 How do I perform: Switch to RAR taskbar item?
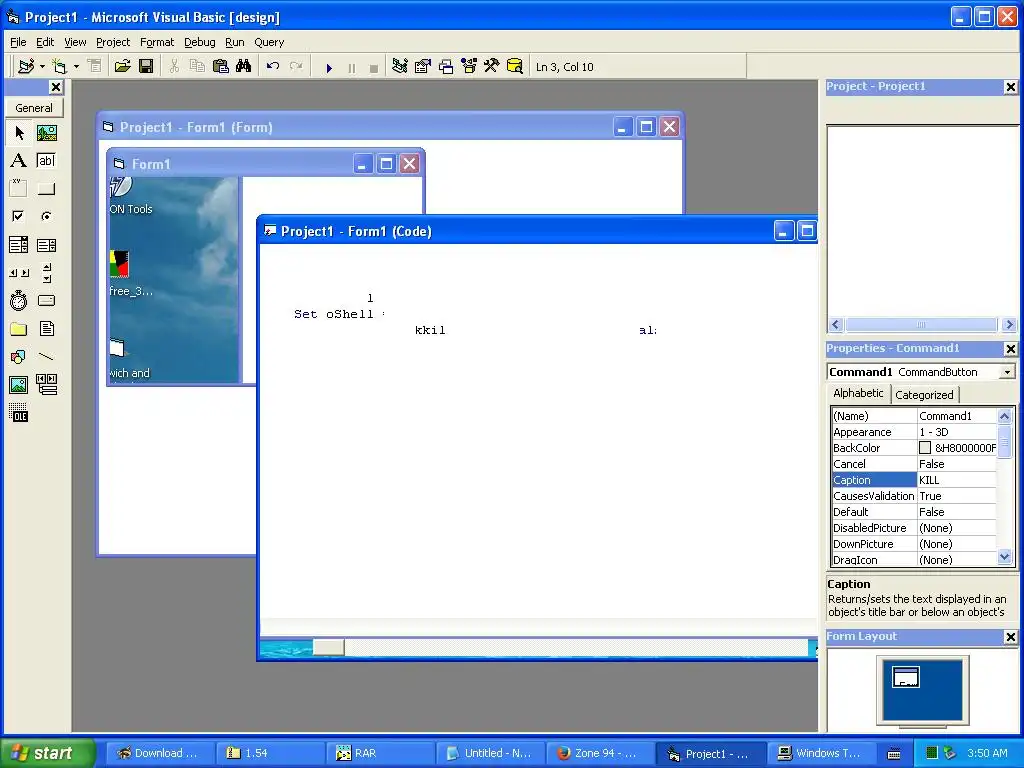pos(379,753)
